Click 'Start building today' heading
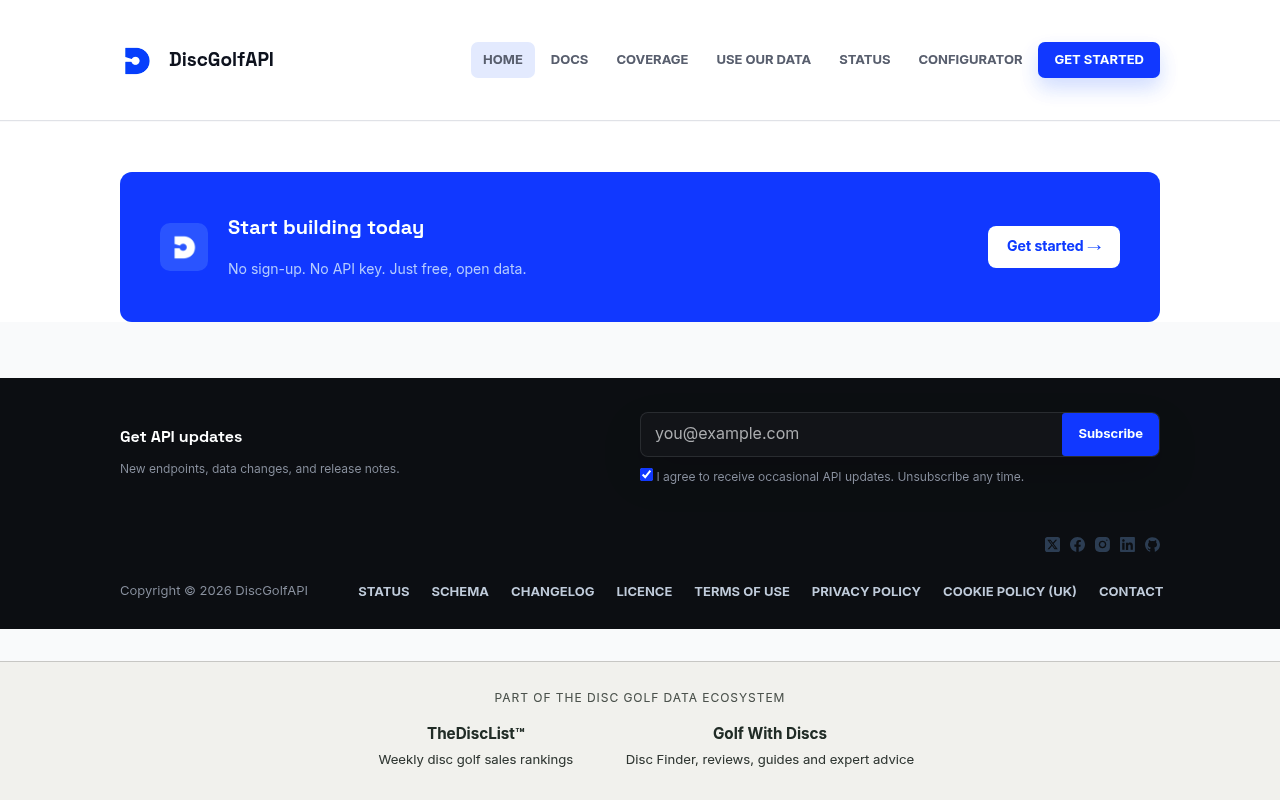 (326, 228)
